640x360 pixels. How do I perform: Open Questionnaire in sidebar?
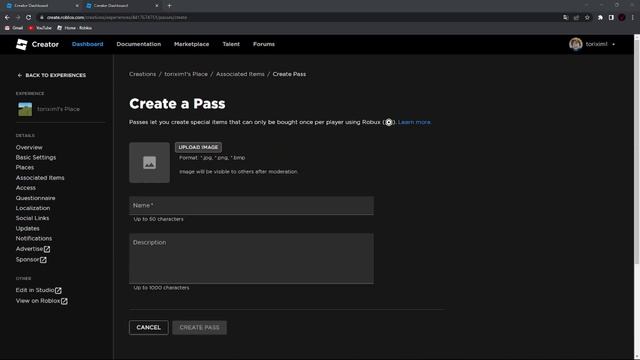tap(36, 198)
